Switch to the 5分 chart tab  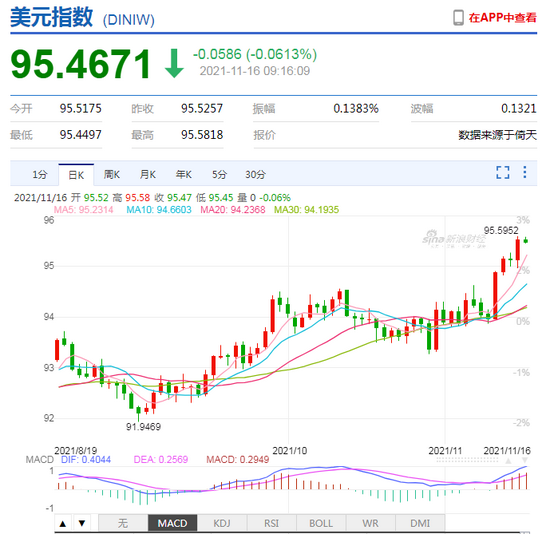pyautogui.click(x=219, y=174)
